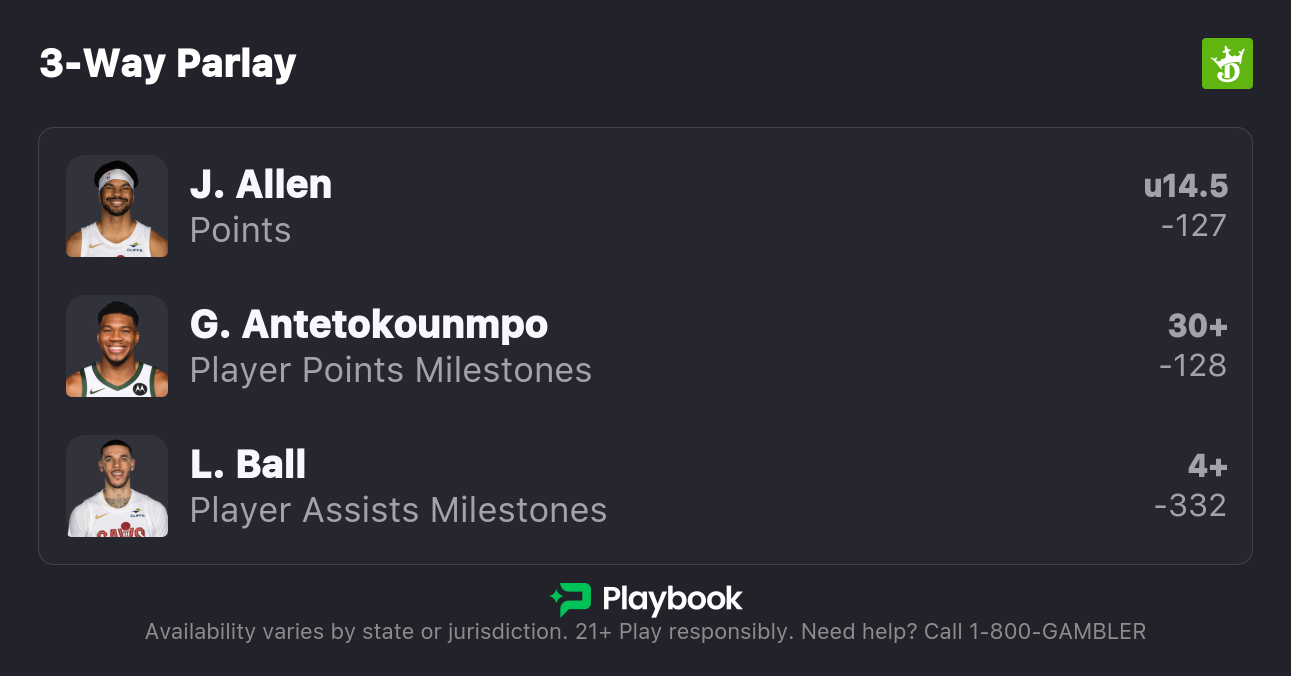Click the u14.5 points line
This screenshot has width=1291, height=676.
click(x=1185, y=187)
